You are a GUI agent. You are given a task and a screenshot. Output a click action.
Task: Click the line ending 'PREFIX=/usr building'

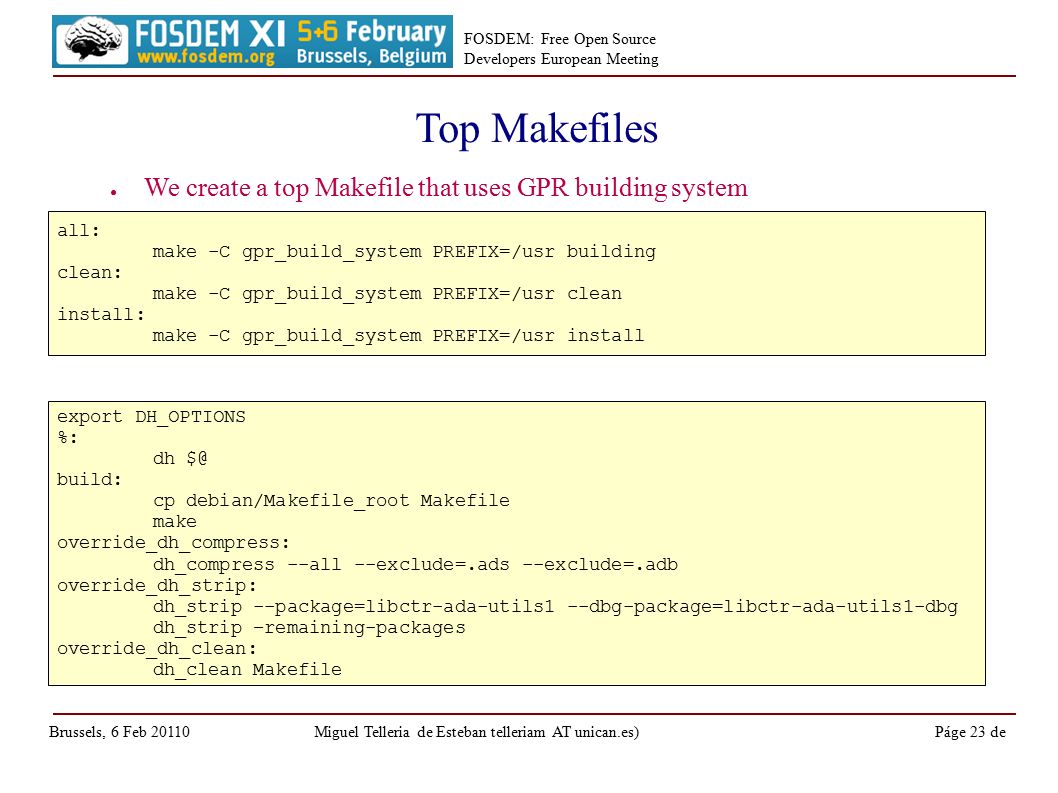(403, 252)
